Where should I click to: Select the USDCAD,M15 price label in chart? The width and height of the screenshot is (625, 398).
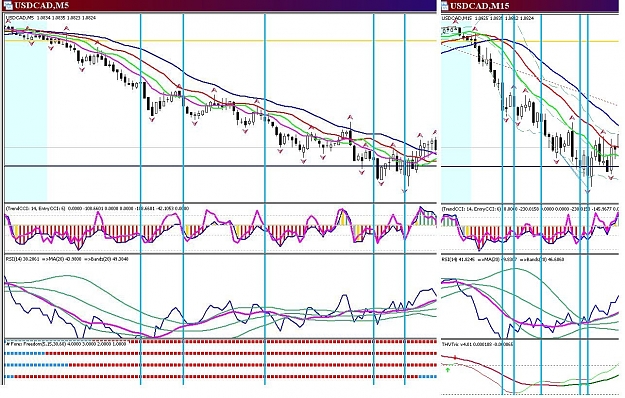[x=488, y=18]
